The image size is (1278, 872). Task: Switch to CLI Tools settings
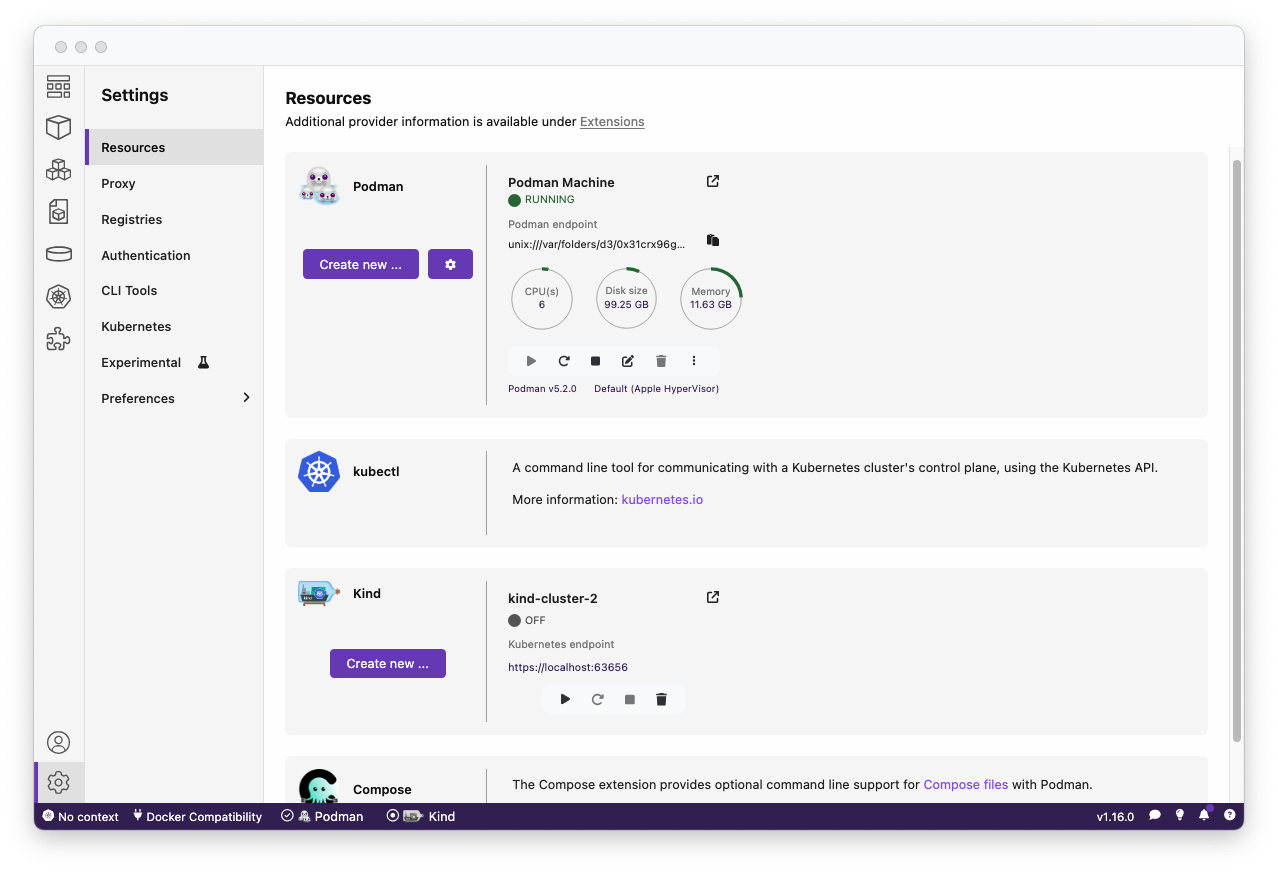(129, 290)
